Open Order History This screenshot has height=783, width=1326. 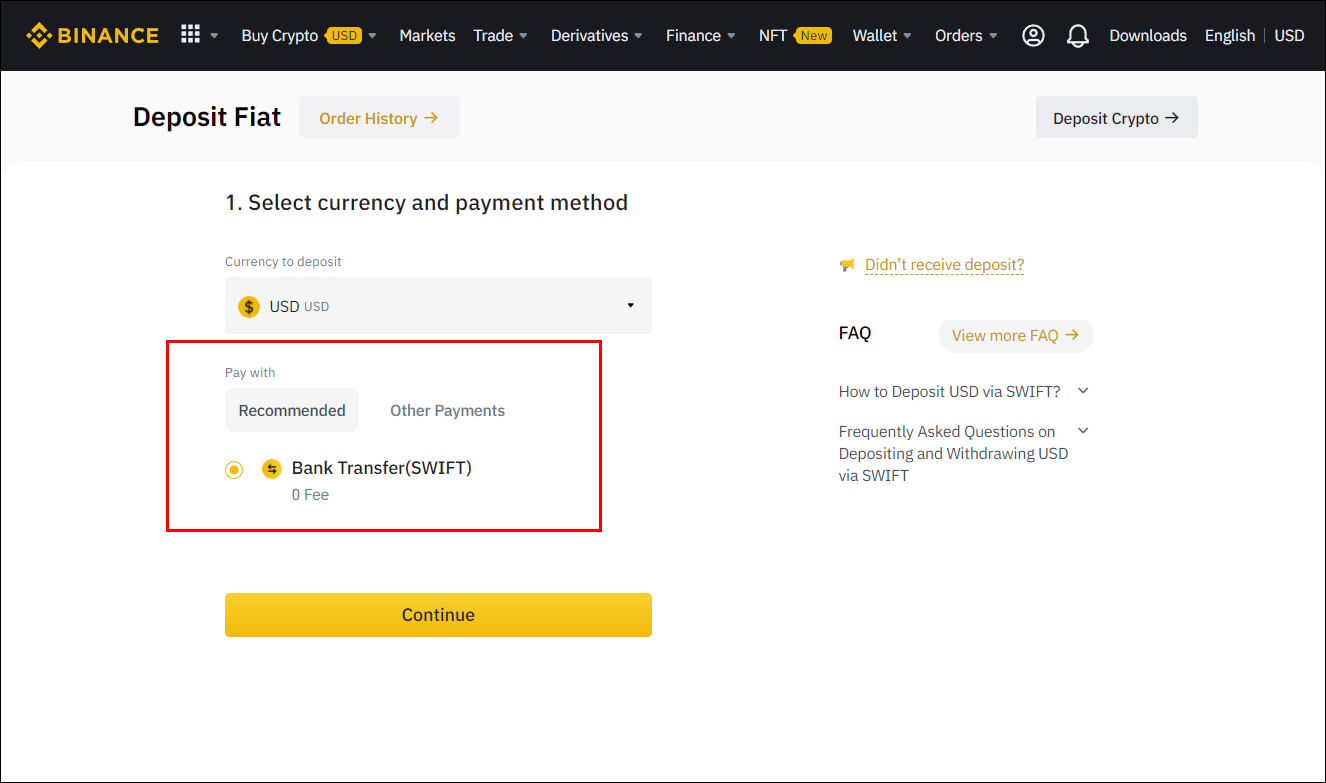(x=379, y=118)
